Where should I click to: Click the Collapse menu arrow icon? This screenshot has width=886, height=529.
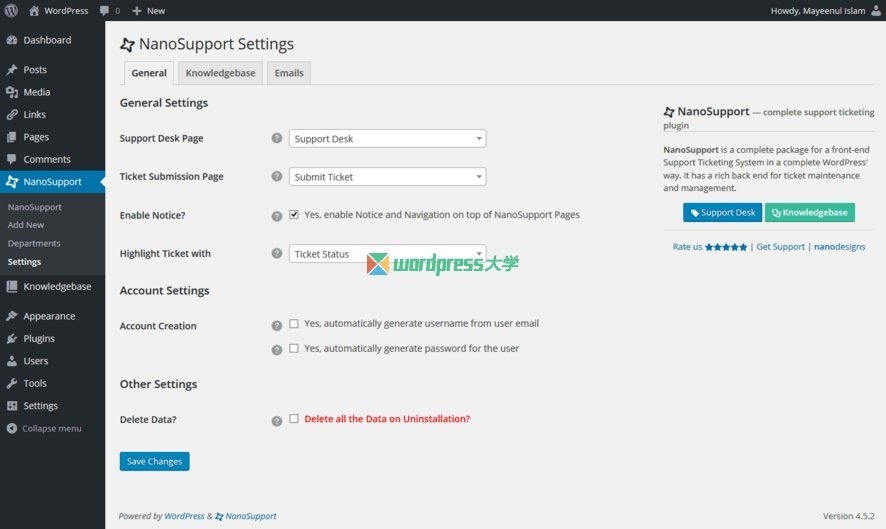tap(12, 428)
